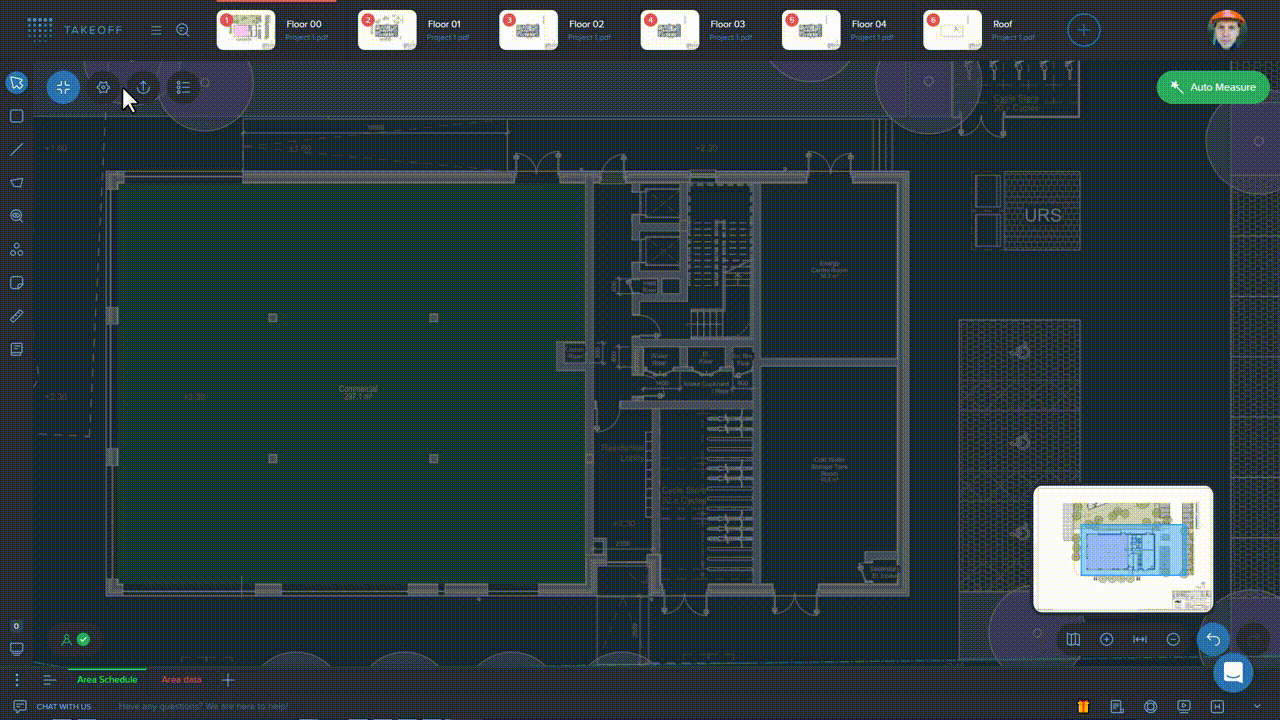Image resolution: width=1280 pixels, height=720 pixels.
Task: Open drawing settings gear icon
Action: click(x=103, y=87)
